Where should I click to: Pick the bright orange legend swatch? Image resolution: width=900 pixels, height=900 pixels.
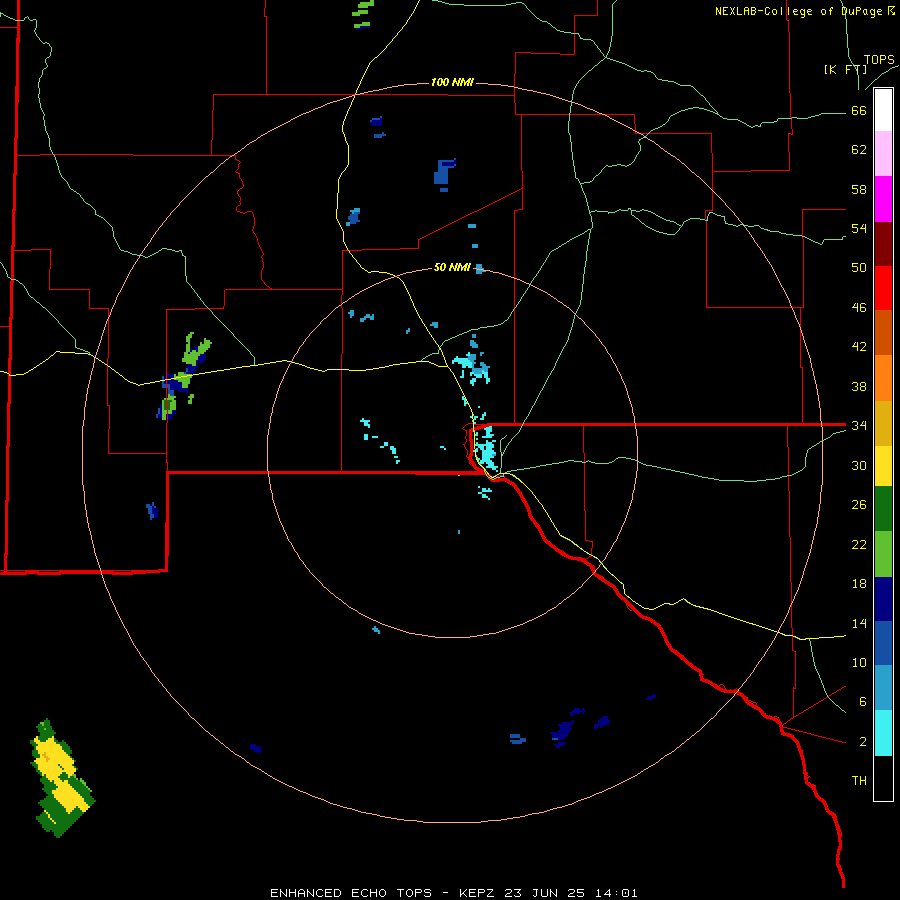coord(883,378)
